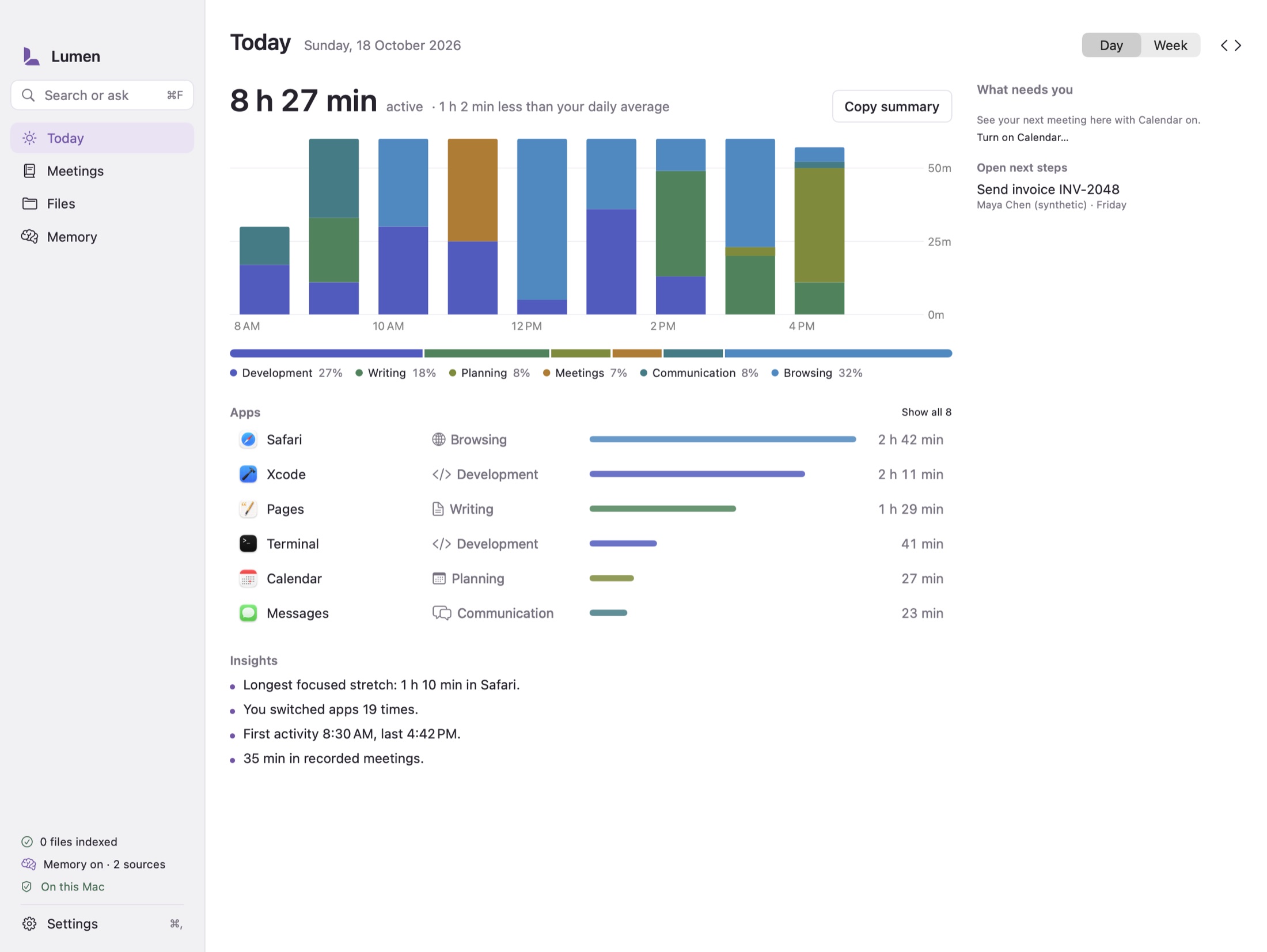
Task: Go to the next day arrow
Action: click(1238, 45)
